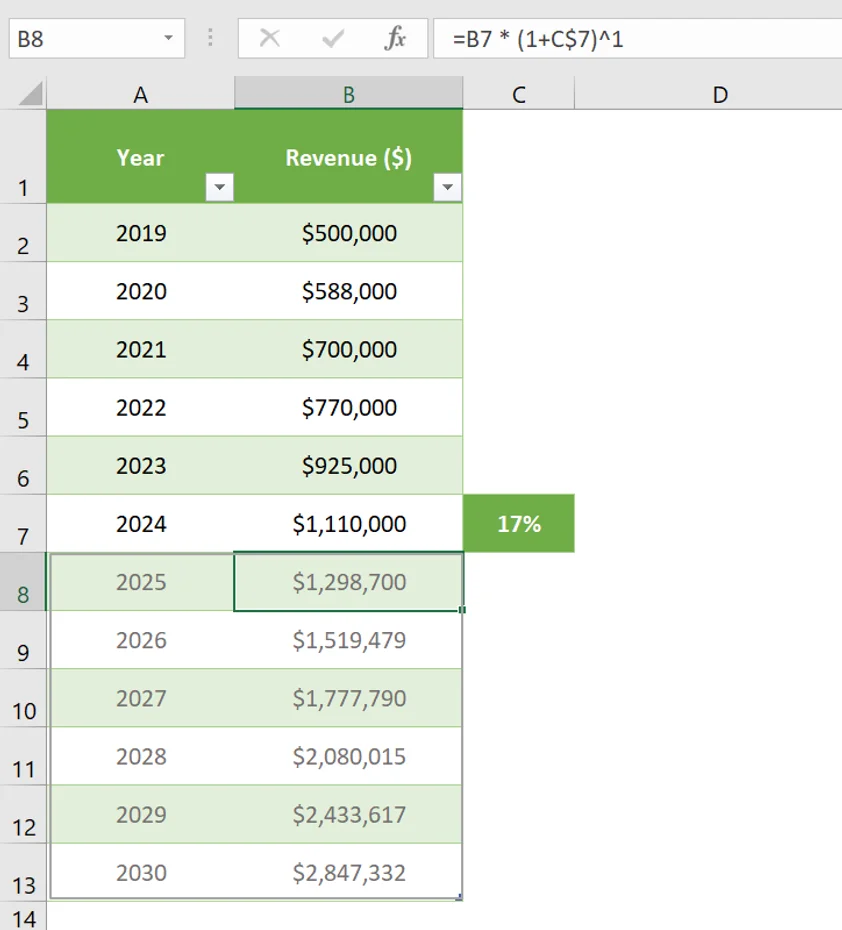The height and width of the screenshot is (930, 842).
Task: Open the Name Box dropdown arrow
Action: (166, 39)
